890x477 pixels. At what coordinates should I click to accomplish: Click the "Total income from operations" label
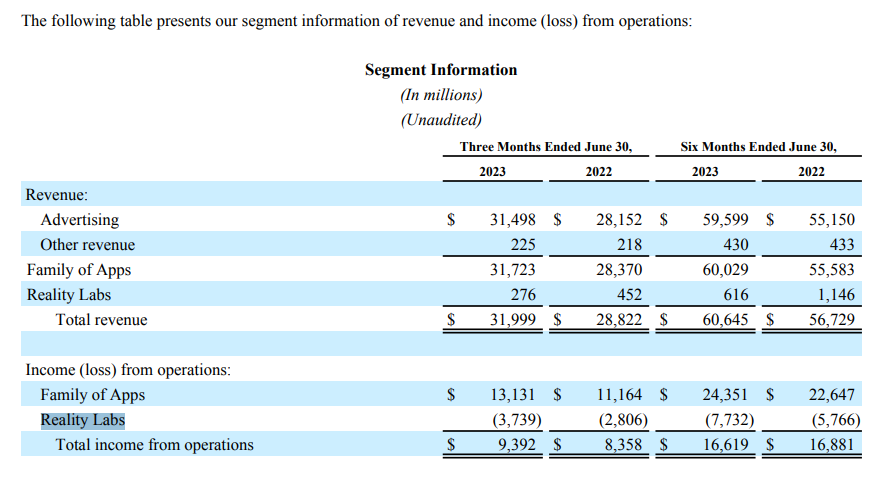tap(154, 445)
